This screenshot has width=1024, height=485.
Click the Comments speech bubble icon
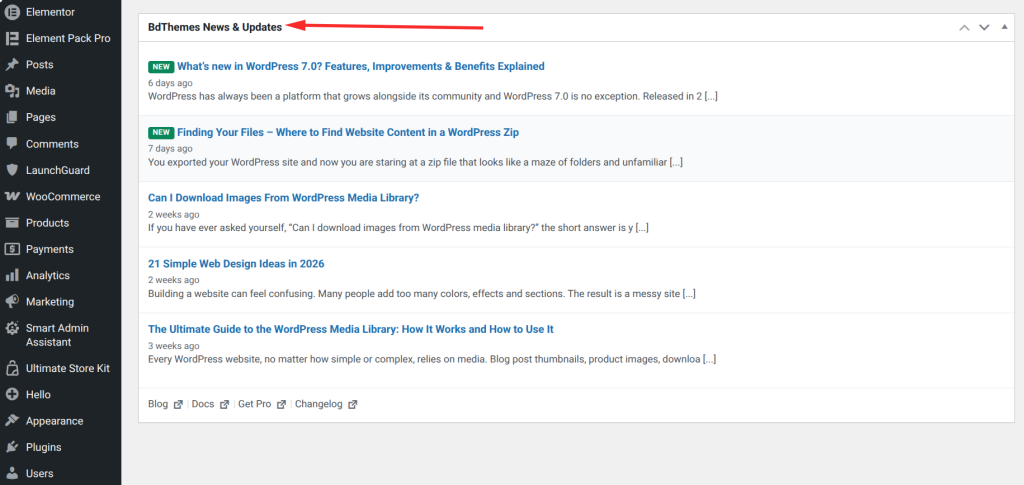(11, 144)
